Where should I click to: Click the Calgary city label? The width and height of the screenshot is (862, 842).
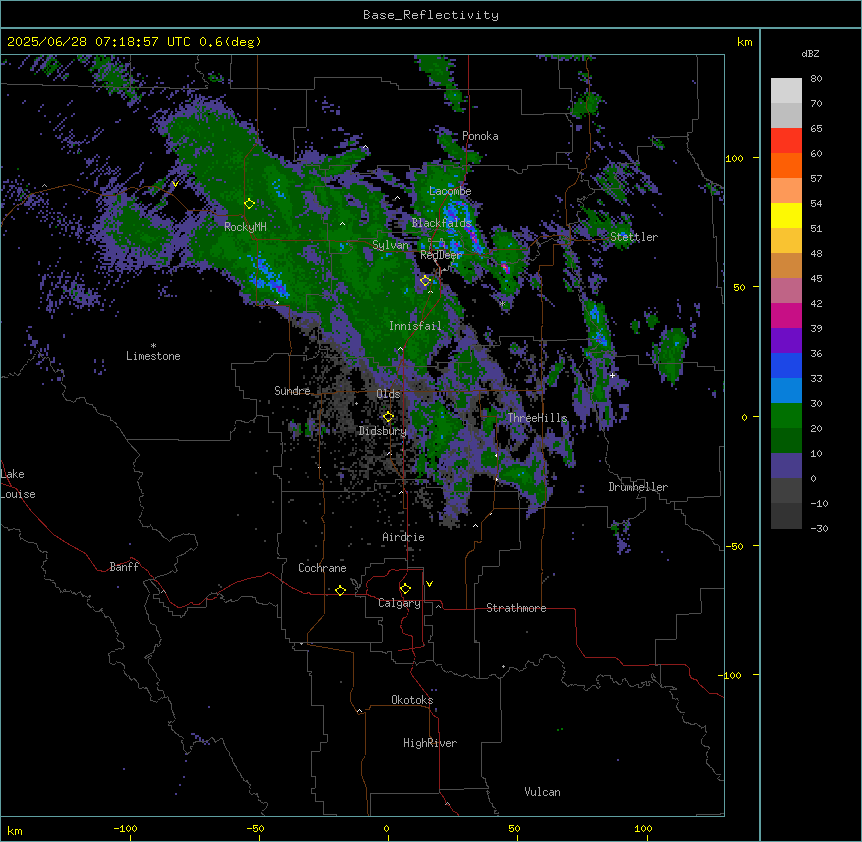[x=399, y=603]
